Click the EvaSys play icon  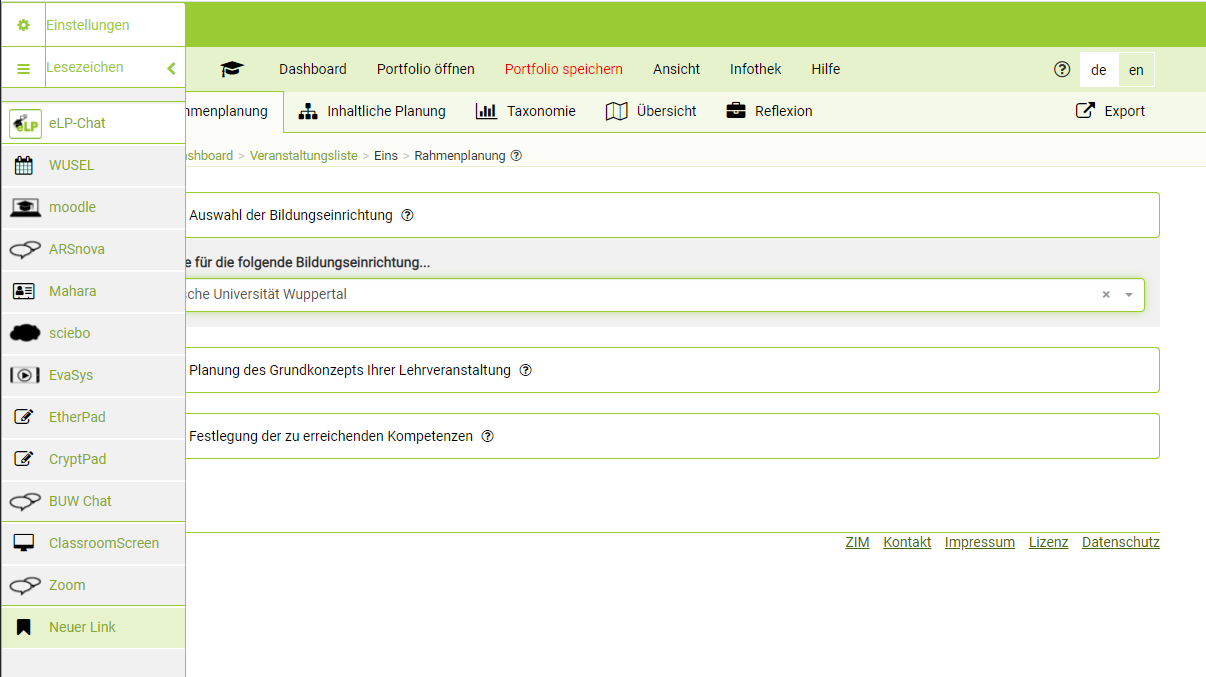point(25,376)
